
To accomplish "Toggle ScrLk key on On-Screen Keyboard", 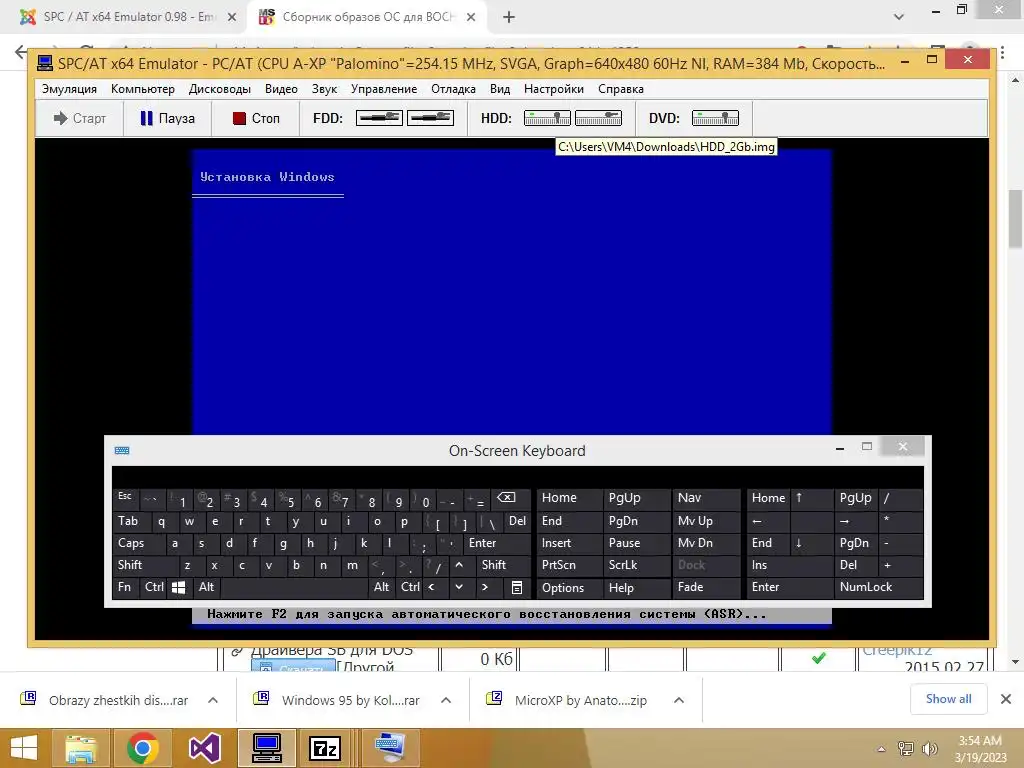I will [635, 565].
